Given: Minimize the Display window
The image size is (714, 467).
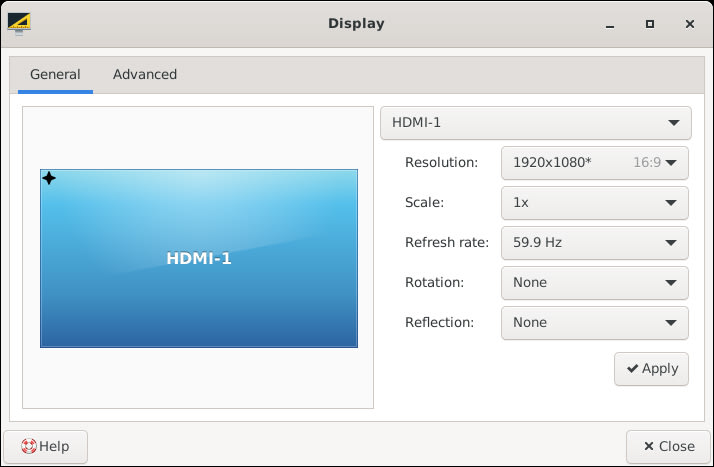Looking at the screenshot, I should tap(610, 24).
